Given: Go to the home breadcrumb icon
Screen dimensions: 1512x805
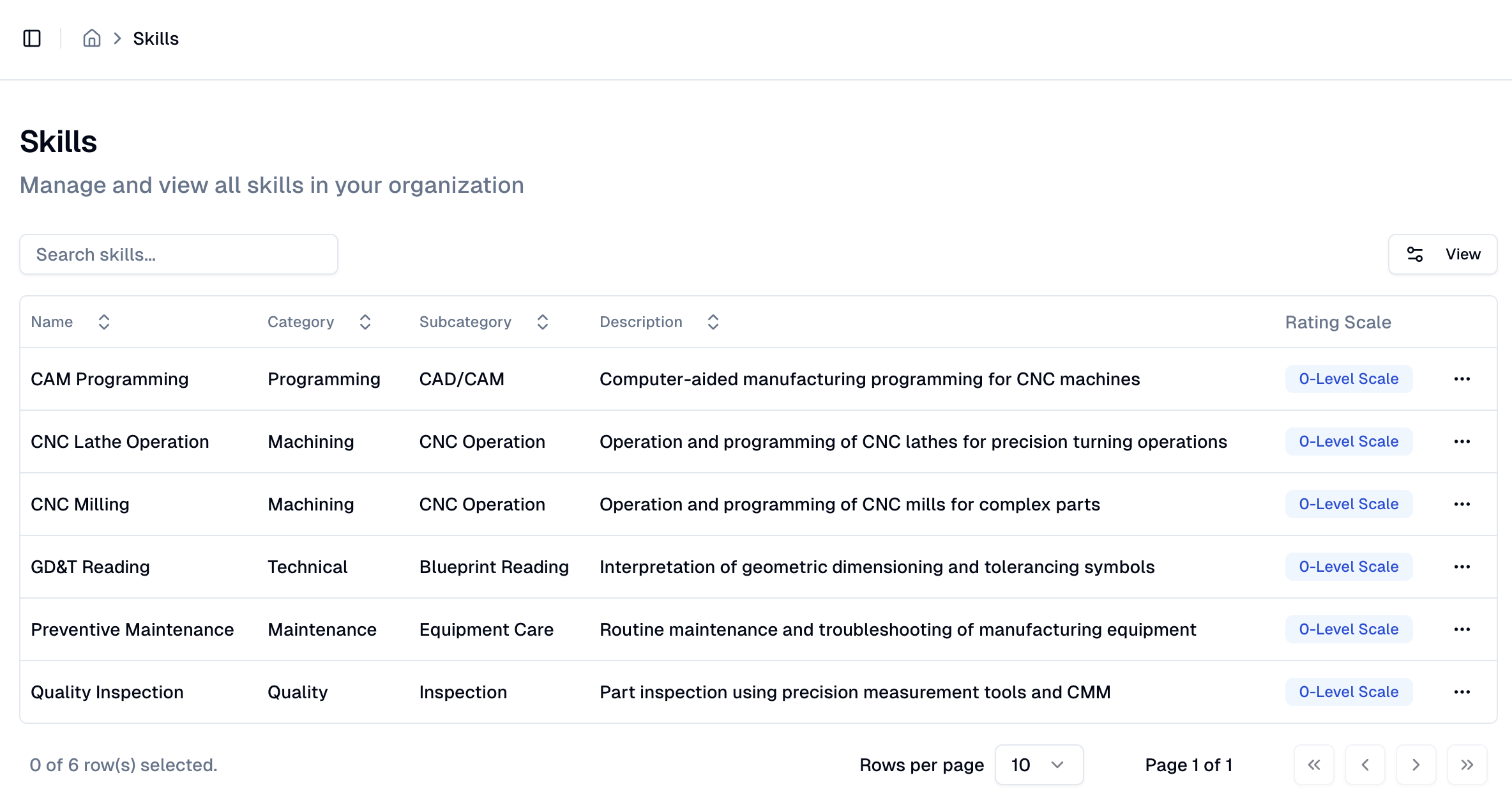Looking at the screenshot, I should coord(91,38).
